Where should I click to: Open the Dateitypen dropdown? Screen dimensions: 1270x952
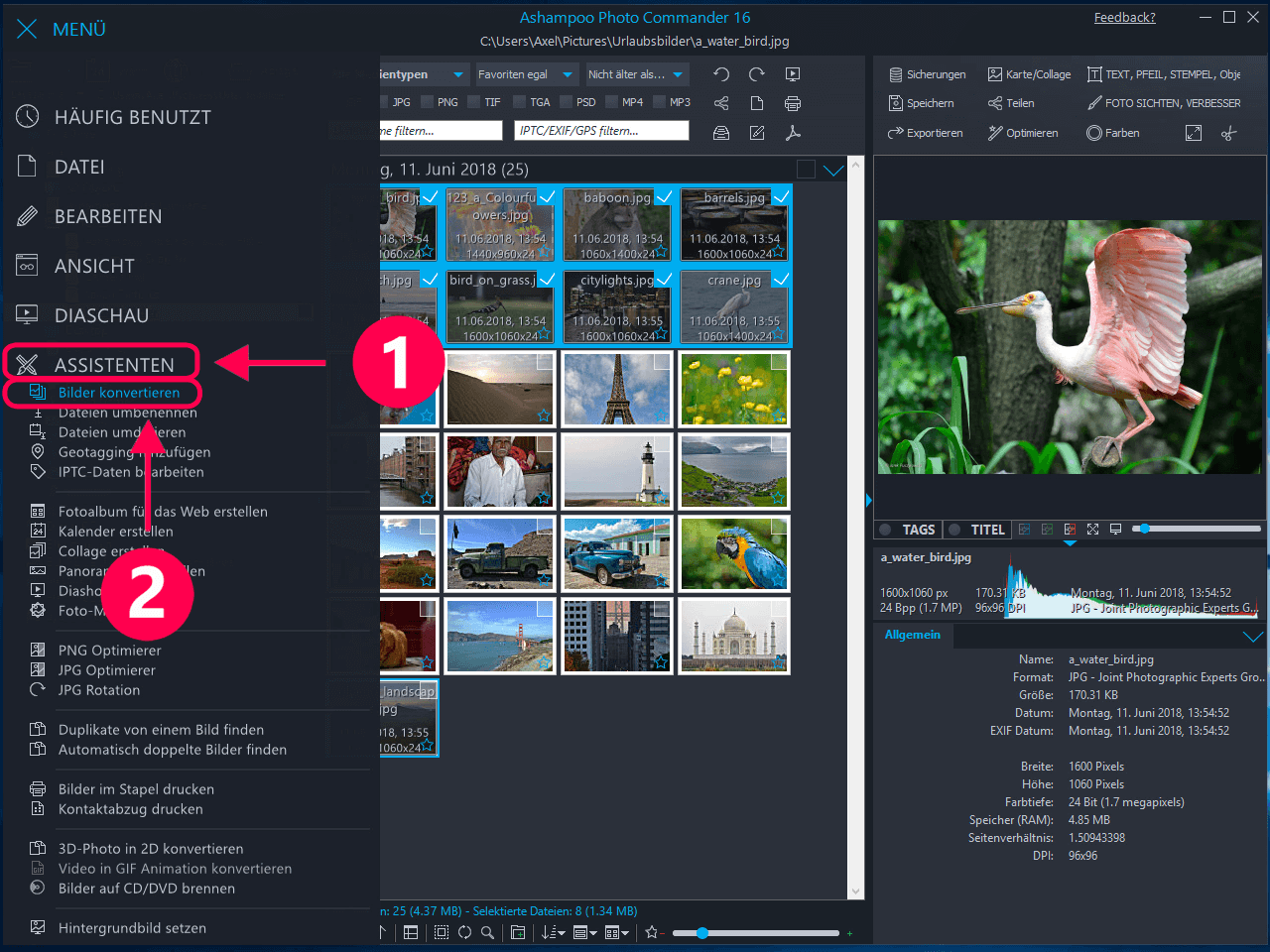tap(423, 74)
